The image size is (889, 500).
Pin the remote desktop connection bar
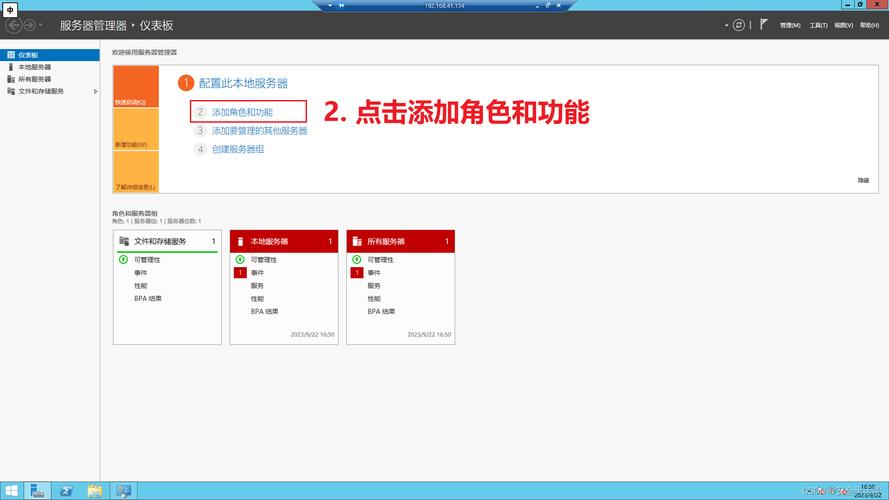pyautogui.click(x=341, y=5)
